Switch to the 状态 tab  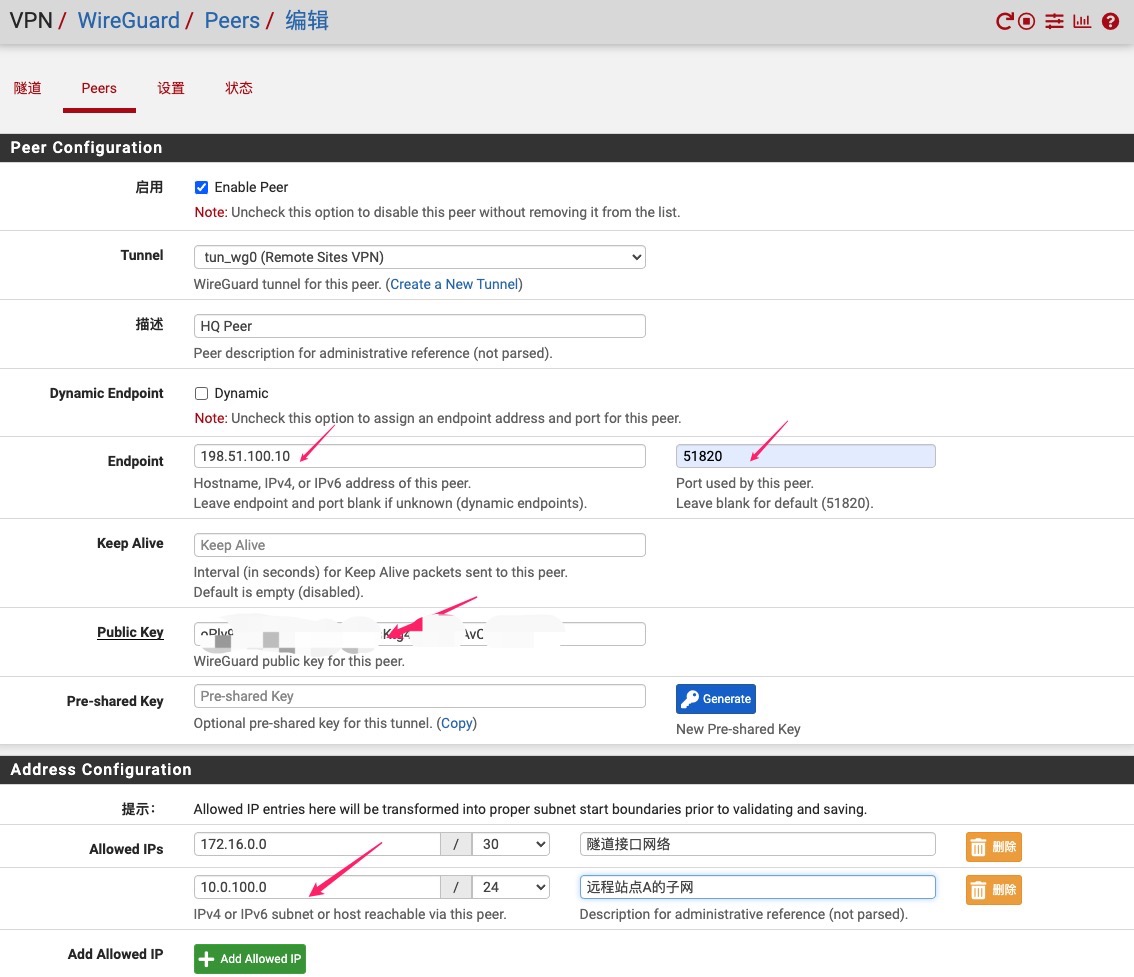pyautogui.click(x=239, y=88)
